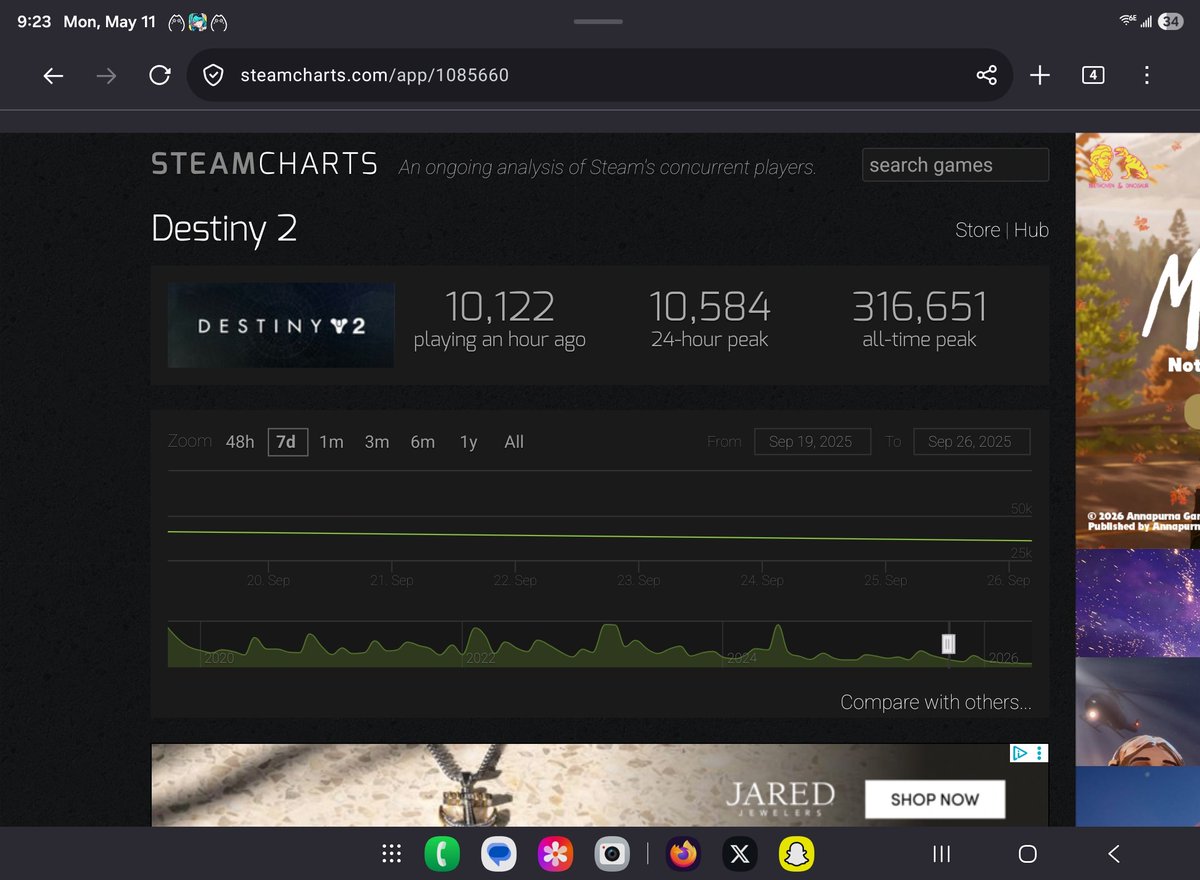This screenshot has height=880, width=1200.
Task: Open the X app in taskbar
Action: 740,854
